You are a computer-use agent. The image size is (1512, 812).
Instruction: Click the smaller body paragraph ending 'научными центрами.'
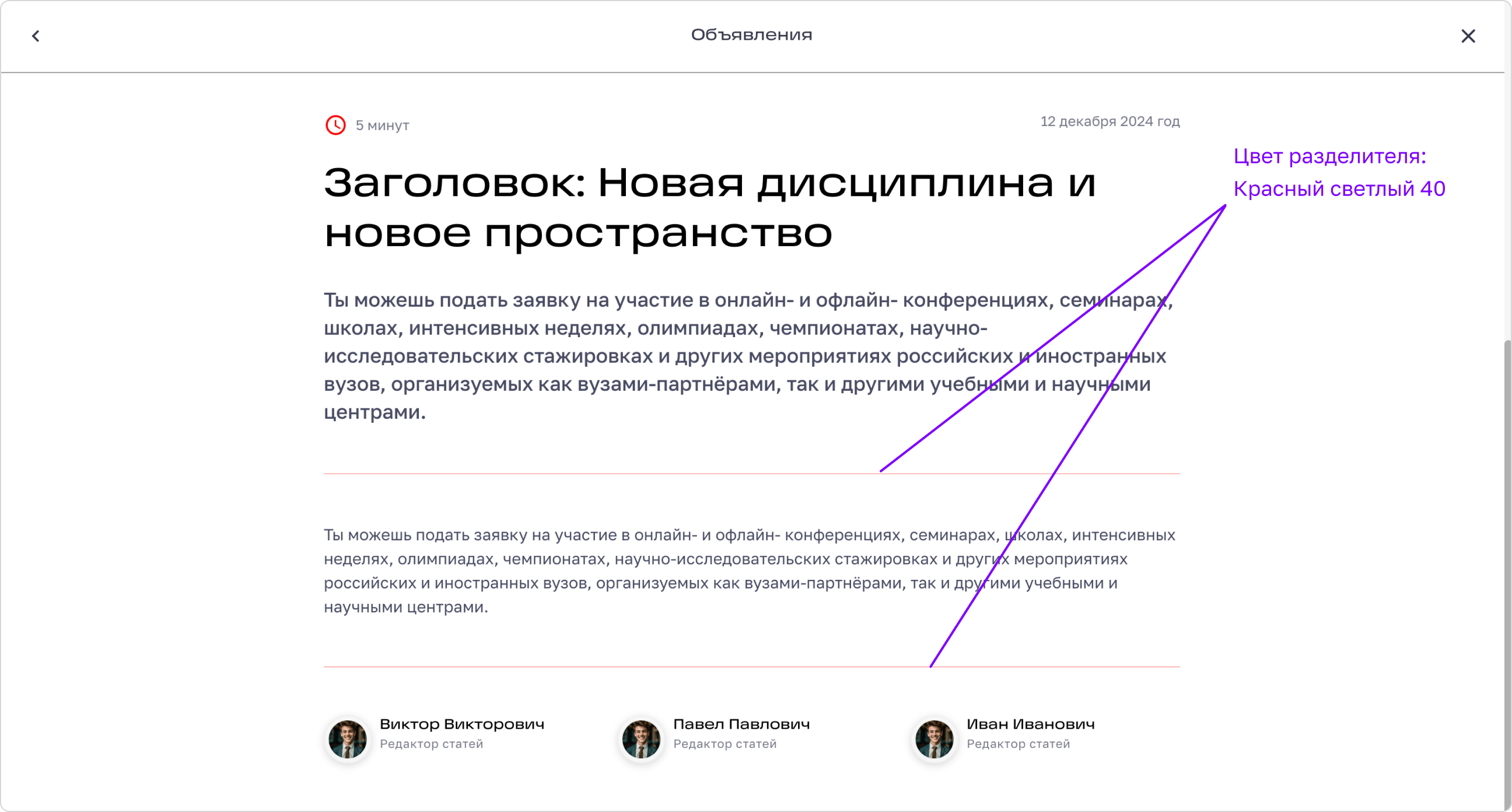tap(750, 570)
